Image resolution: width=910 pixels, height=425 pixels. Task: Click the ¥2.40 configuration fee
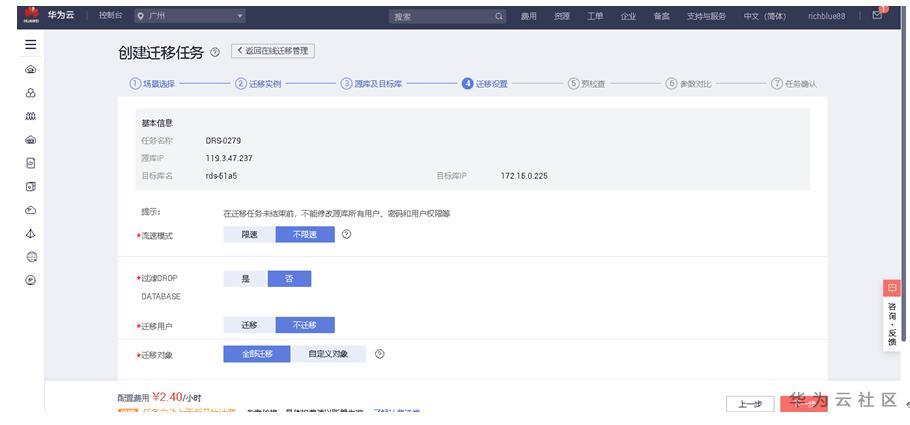click(168, 397)
